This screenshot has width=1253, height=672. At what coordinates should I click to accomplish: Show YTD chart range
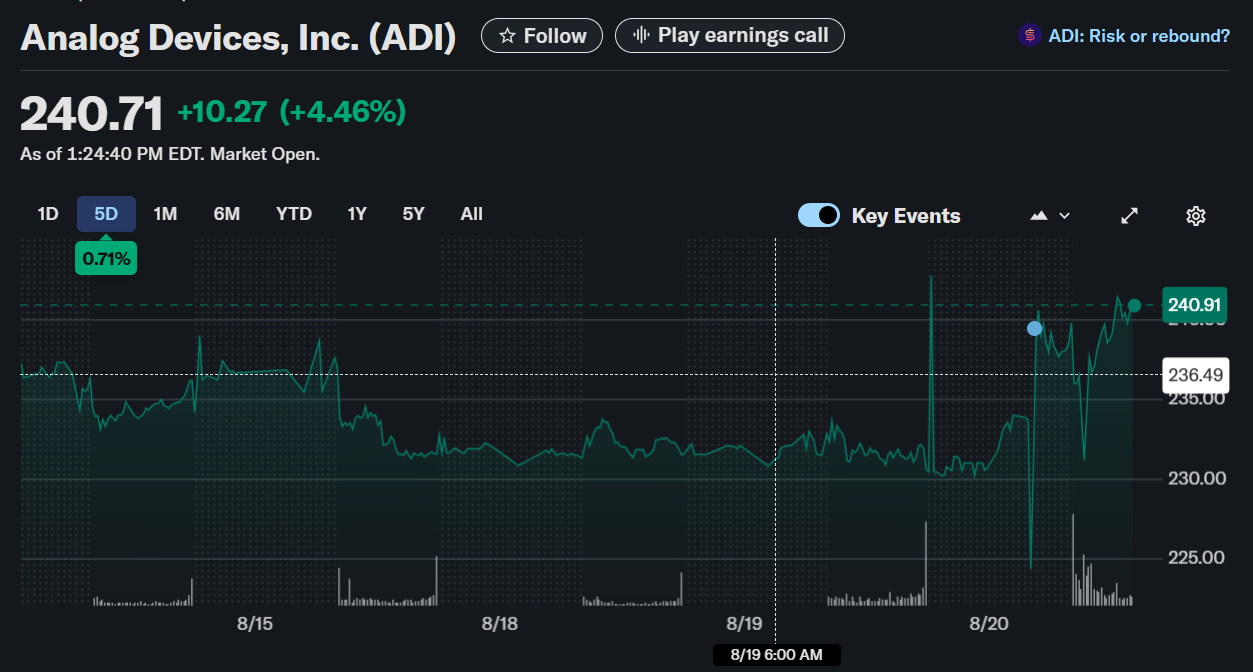pyautogui.click(x=294, y=214)
